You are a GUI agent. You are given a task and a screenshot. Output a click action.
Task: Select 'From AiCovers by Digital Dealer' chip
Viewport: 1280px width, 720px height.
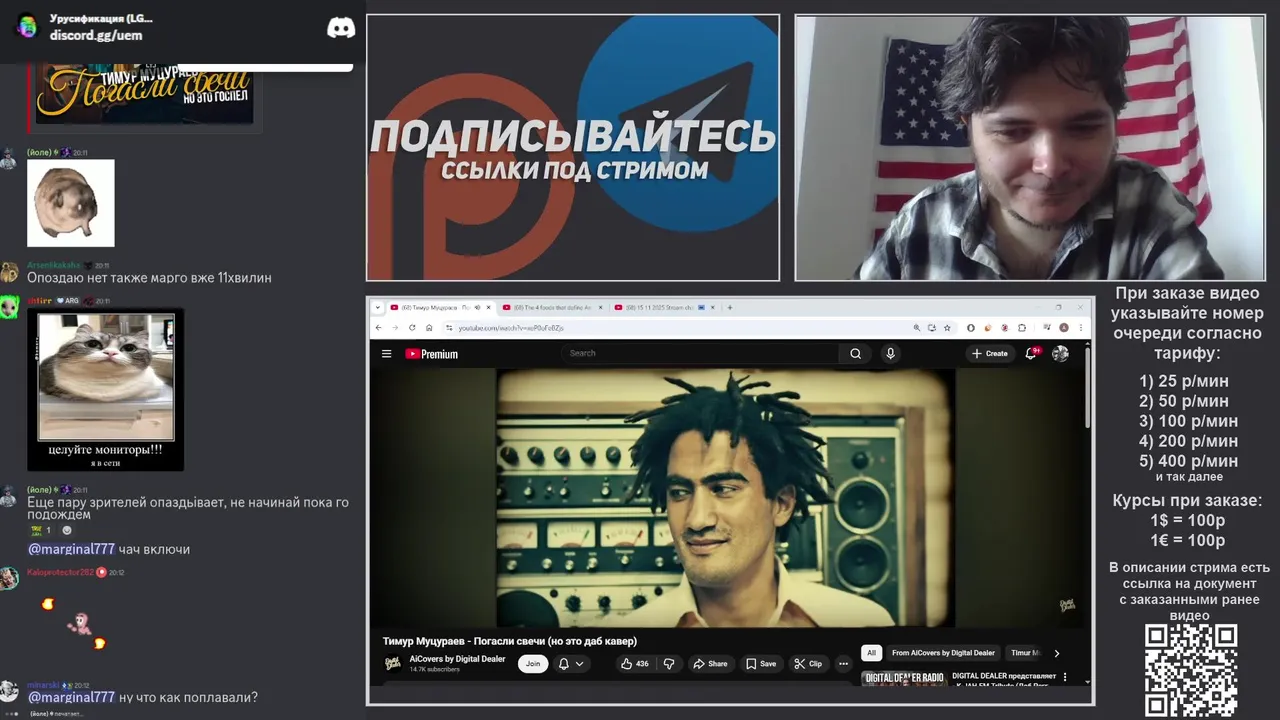pyautogui.click(x=943, y=653)
